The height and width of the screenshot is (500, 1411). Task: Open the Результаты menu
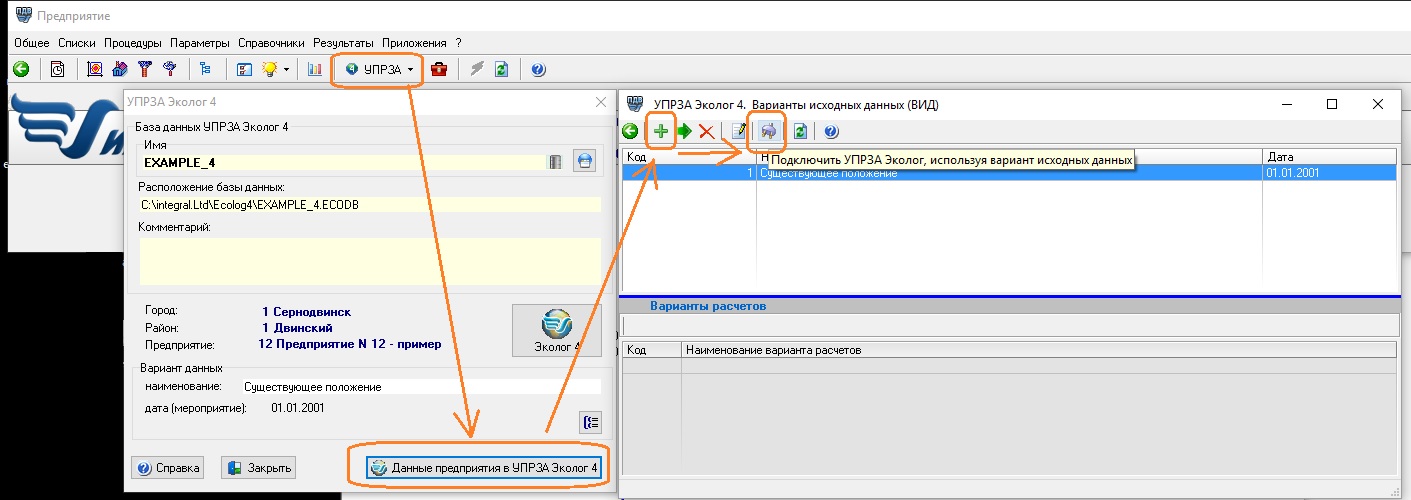(343, 43)
